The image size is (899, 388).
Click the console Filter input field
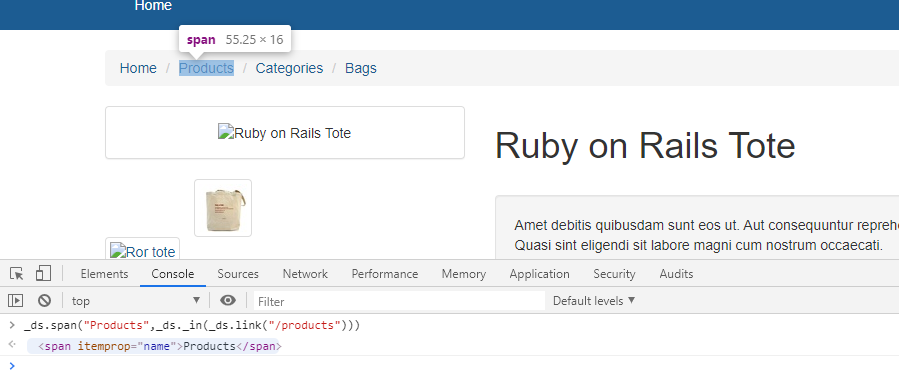tap(399, 301)
